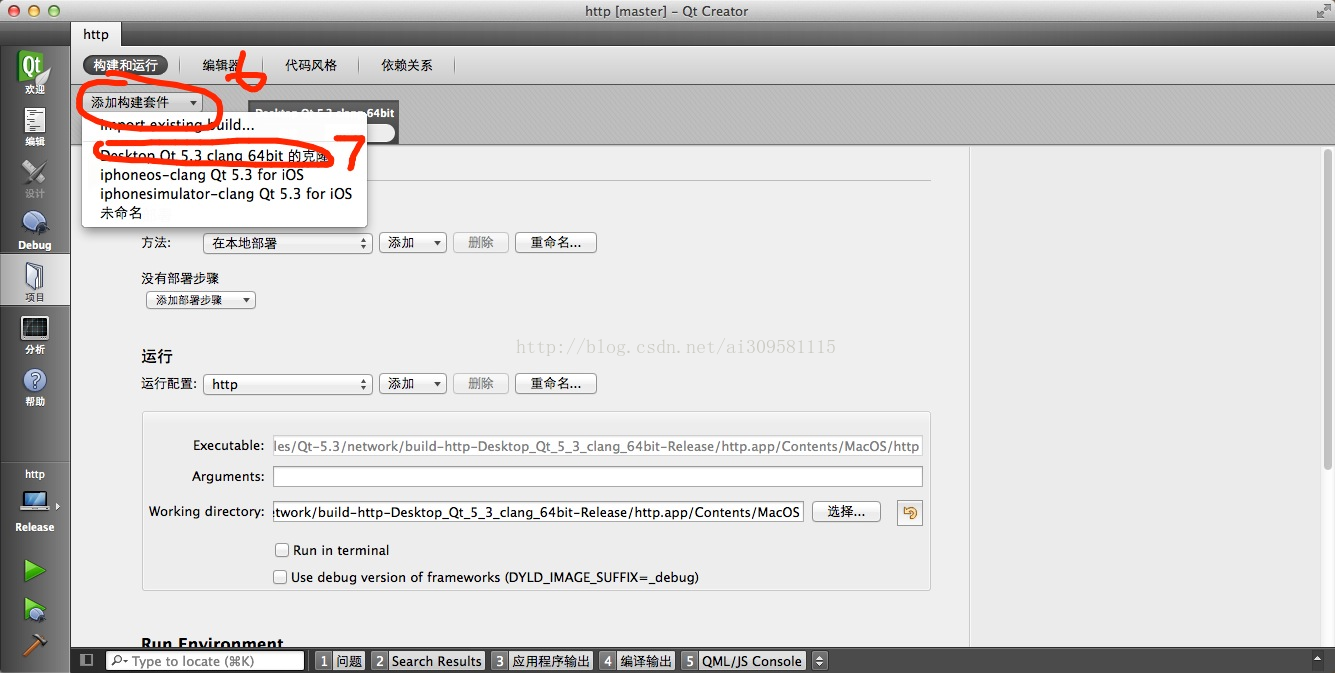Switch to 构建和运行 tab

[126, 65]
